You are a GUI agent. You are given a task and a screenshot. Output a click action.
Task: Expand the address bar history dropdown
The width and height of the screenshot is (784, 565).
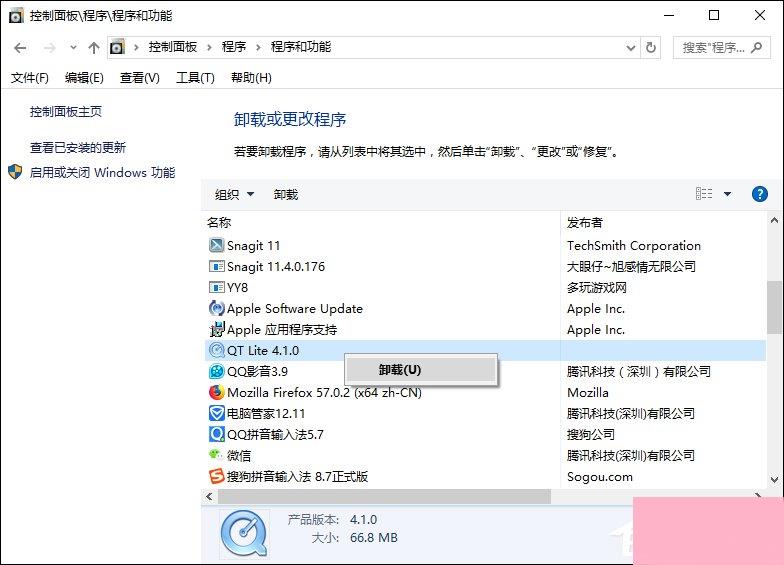[630, 48]
